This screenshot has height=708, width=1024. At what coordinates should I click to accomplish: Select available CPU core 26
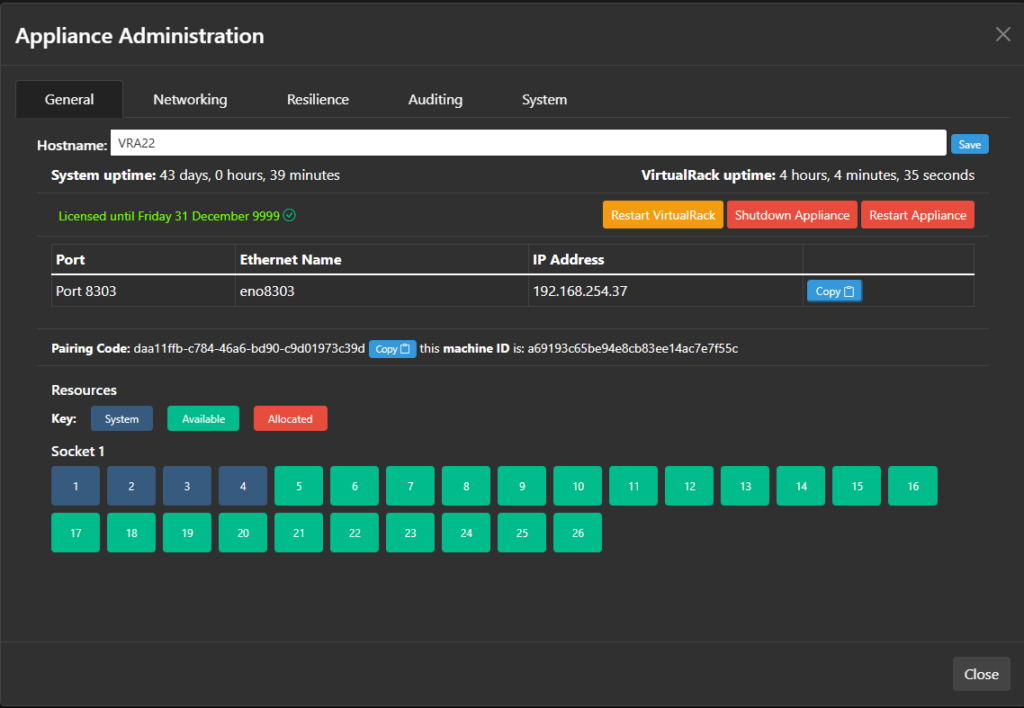(578, 533)
